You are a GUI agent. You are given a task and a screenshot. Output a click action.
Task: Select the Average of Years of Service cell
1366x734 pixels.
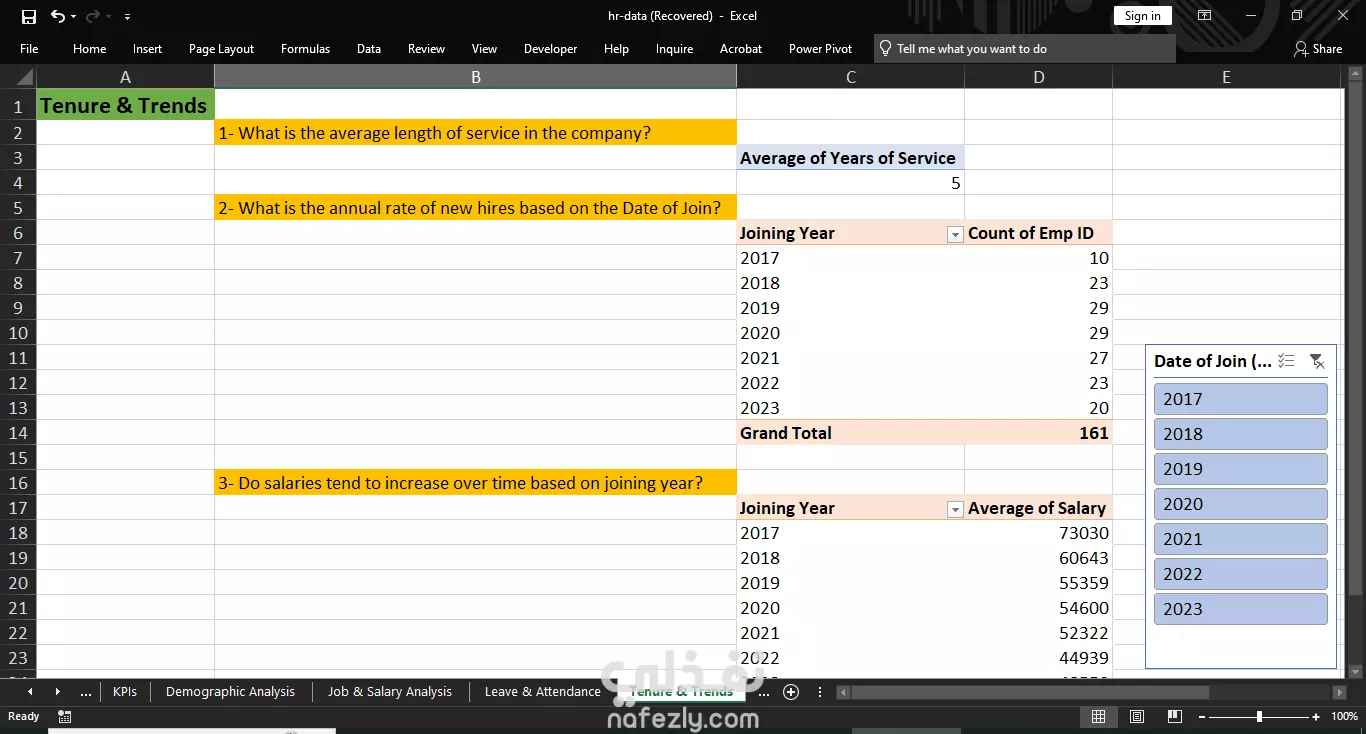point(850,158)
